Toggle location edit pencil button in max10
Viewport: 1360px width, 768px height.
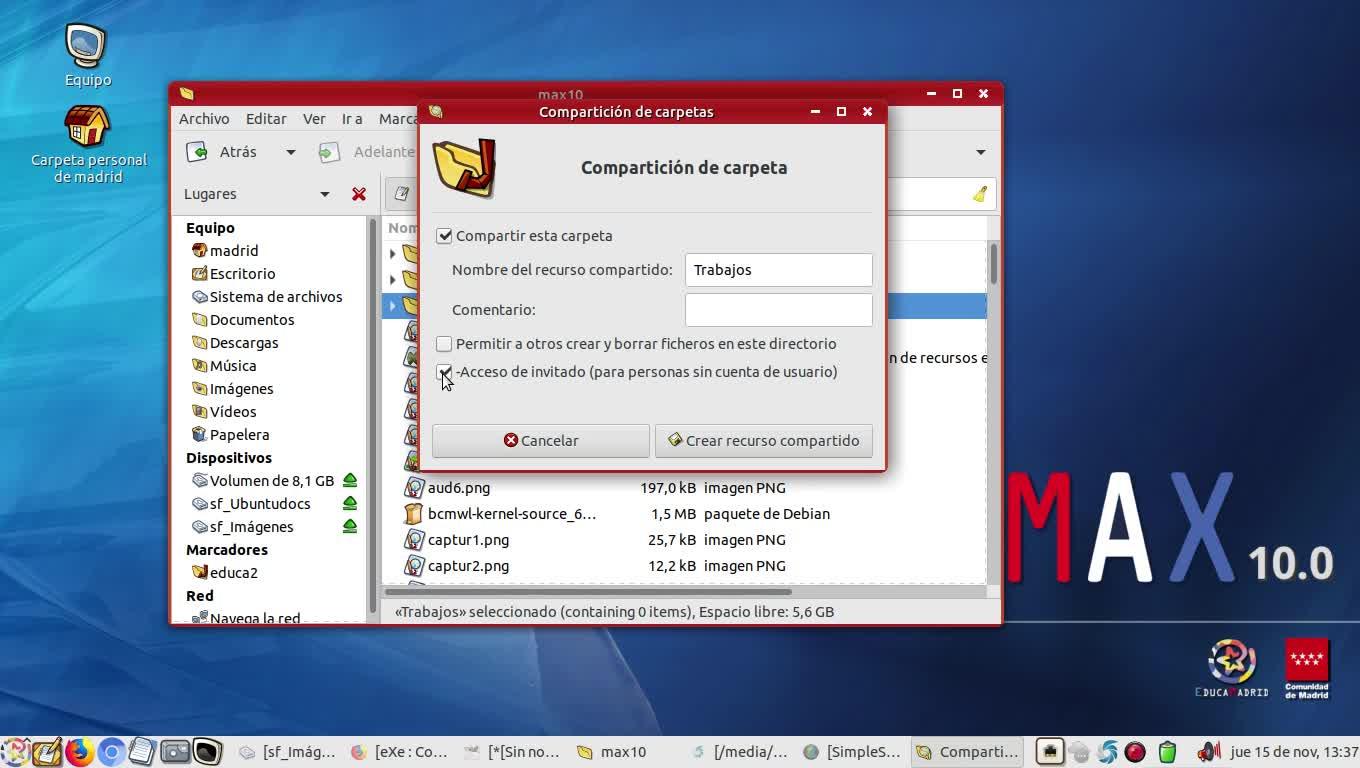402,194
